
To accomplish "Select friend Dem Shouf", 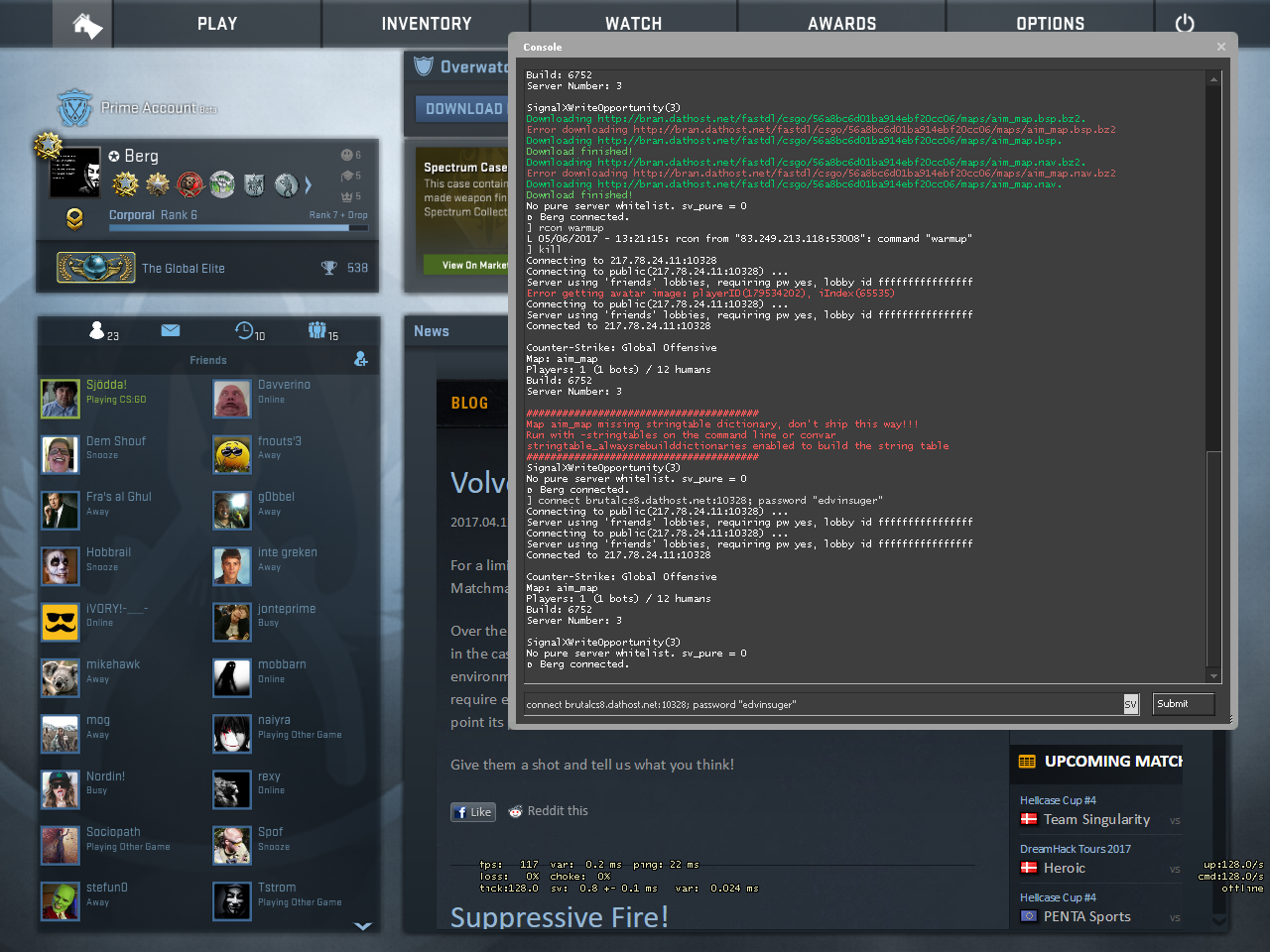I will point(122,454).
